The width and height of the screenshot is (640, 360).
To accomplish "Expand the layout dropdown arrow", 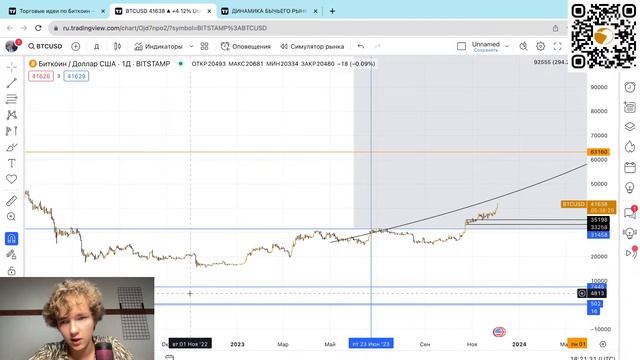I will click(x=507, y=47).
